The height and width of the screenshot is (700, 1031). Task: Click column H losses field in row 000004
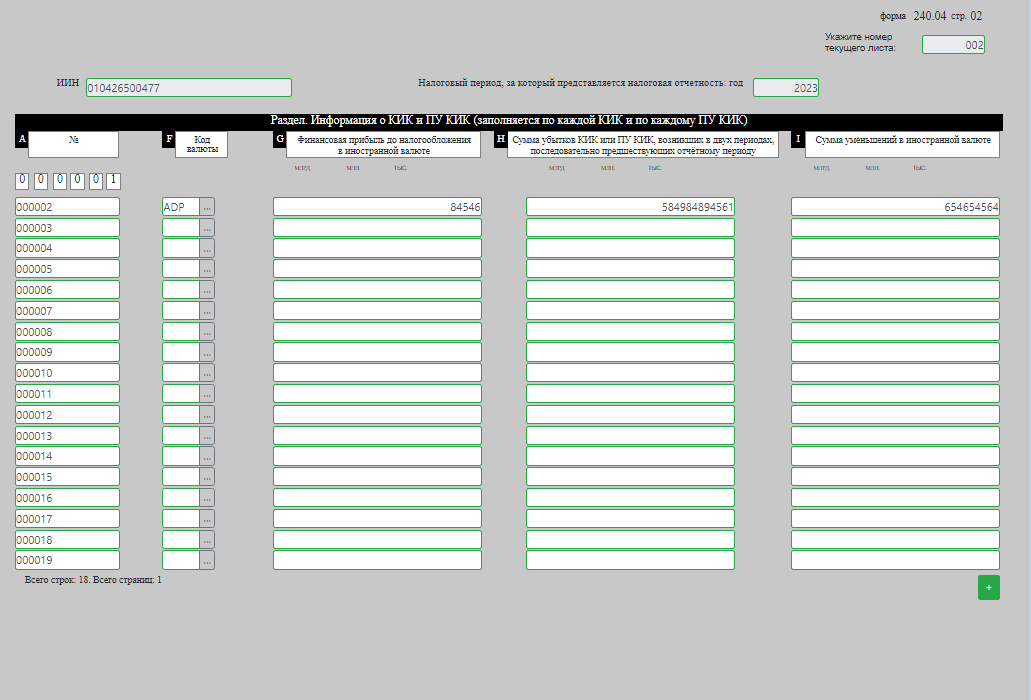(x=630, y=248)
